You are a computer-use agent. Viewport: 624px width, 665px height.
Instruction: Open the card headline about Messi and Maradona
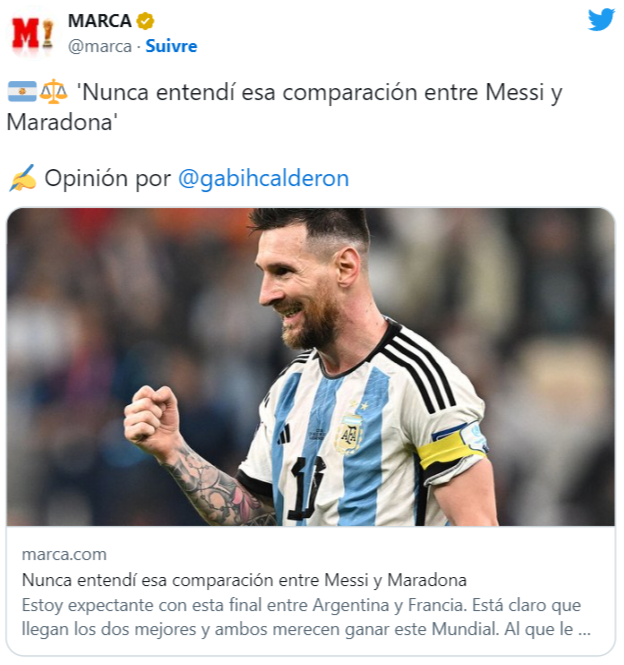pyautogui.click(x=244, y=580)
